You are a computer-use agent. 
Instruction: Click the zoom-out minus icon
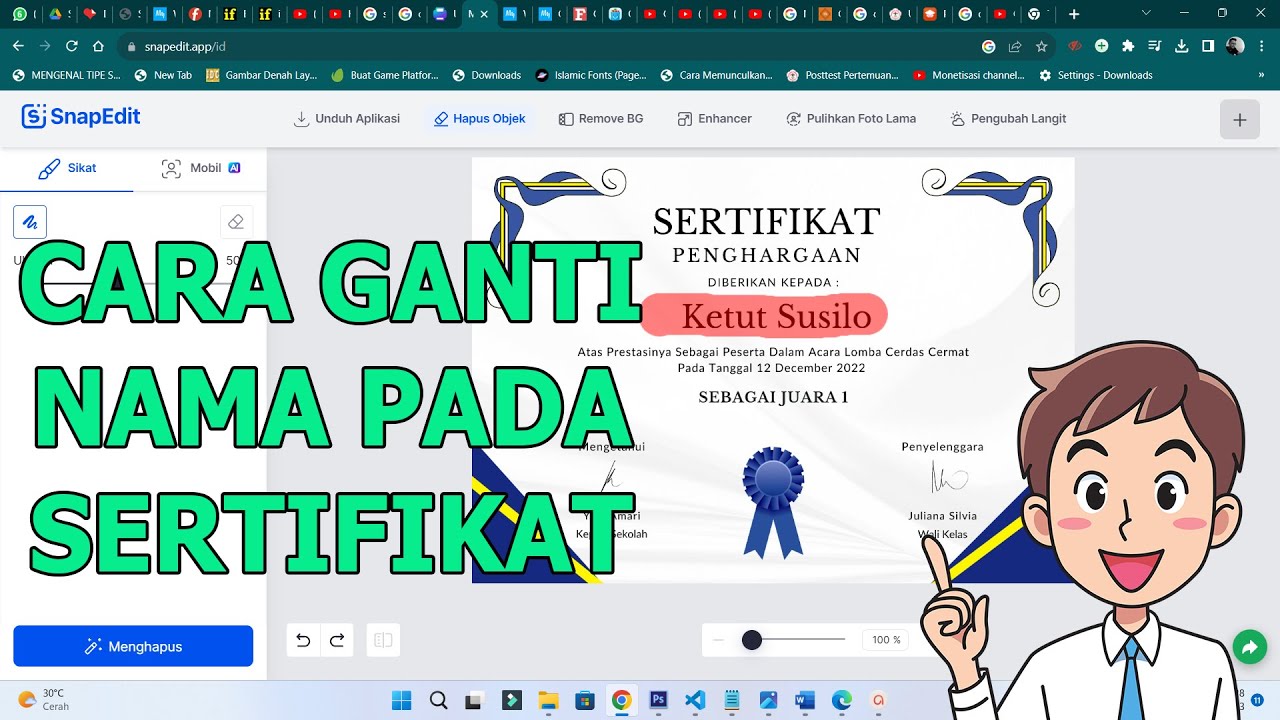pos(718,640)
